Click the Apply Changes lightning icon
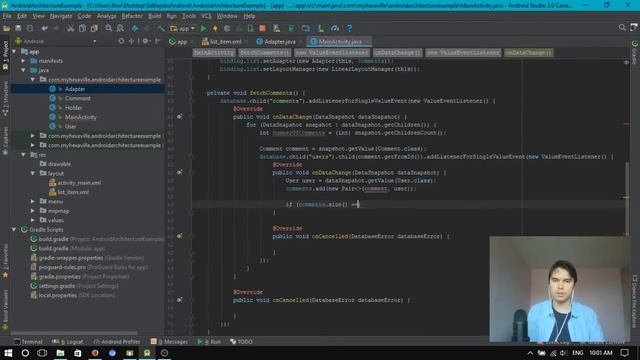 (x=215, y=28)
